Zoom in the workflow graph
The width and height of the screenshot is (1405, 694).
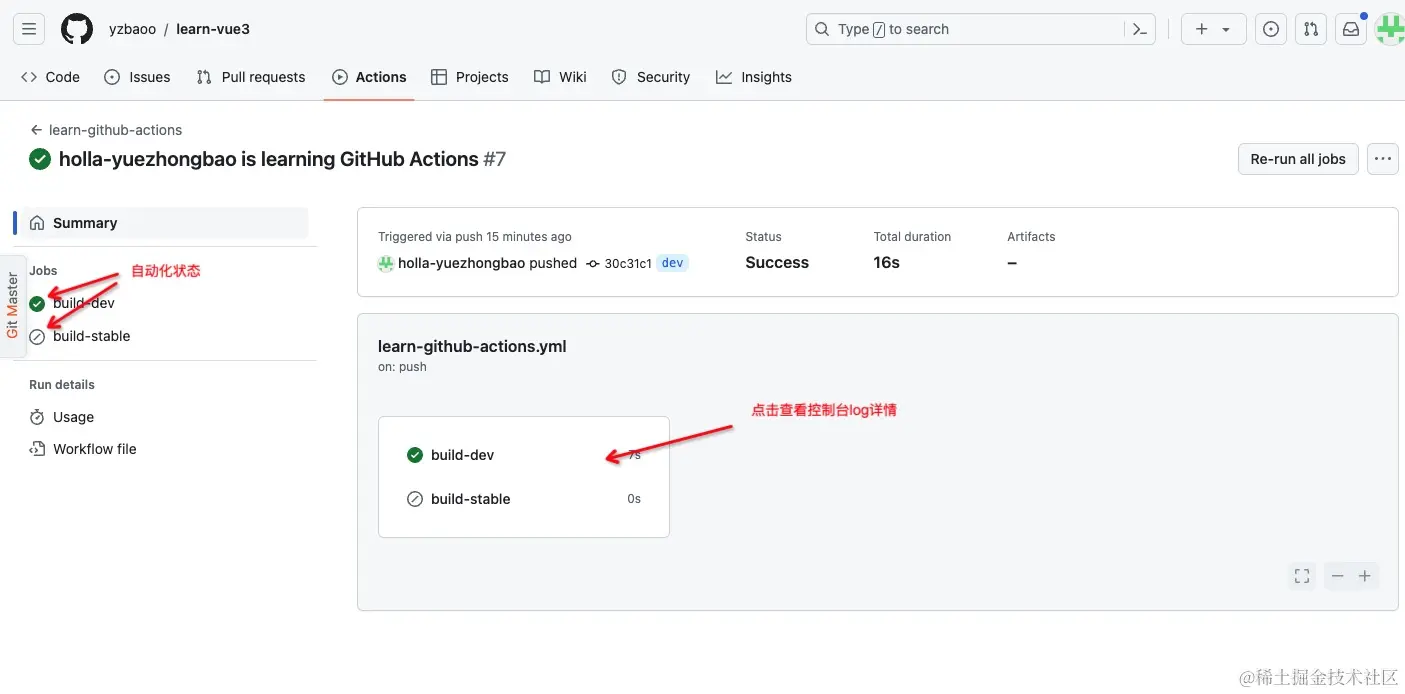[x=1365, y=576]
